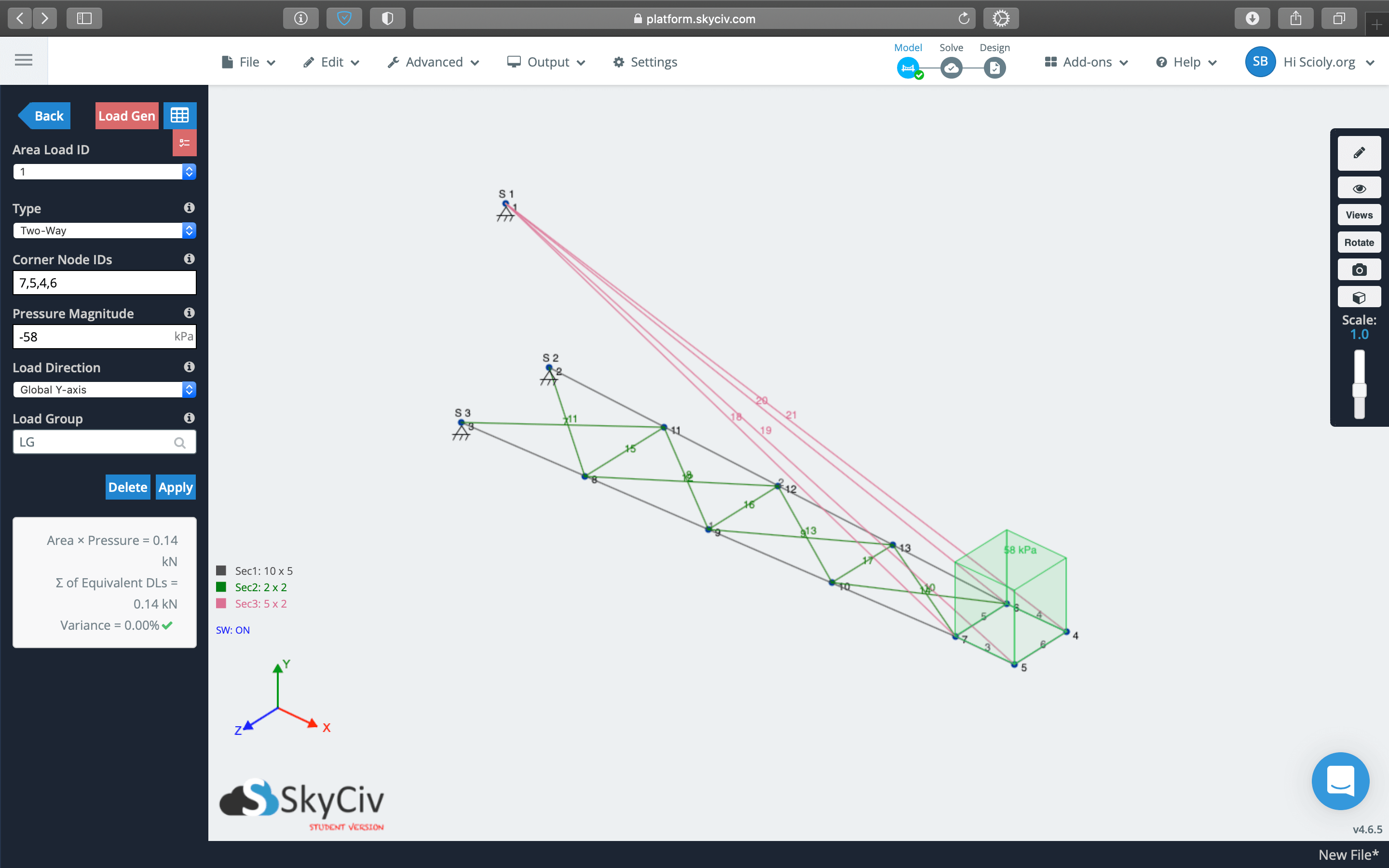Open the datasheet table icon
Viewport: 1389px width, 868px height.
(179, 115)
